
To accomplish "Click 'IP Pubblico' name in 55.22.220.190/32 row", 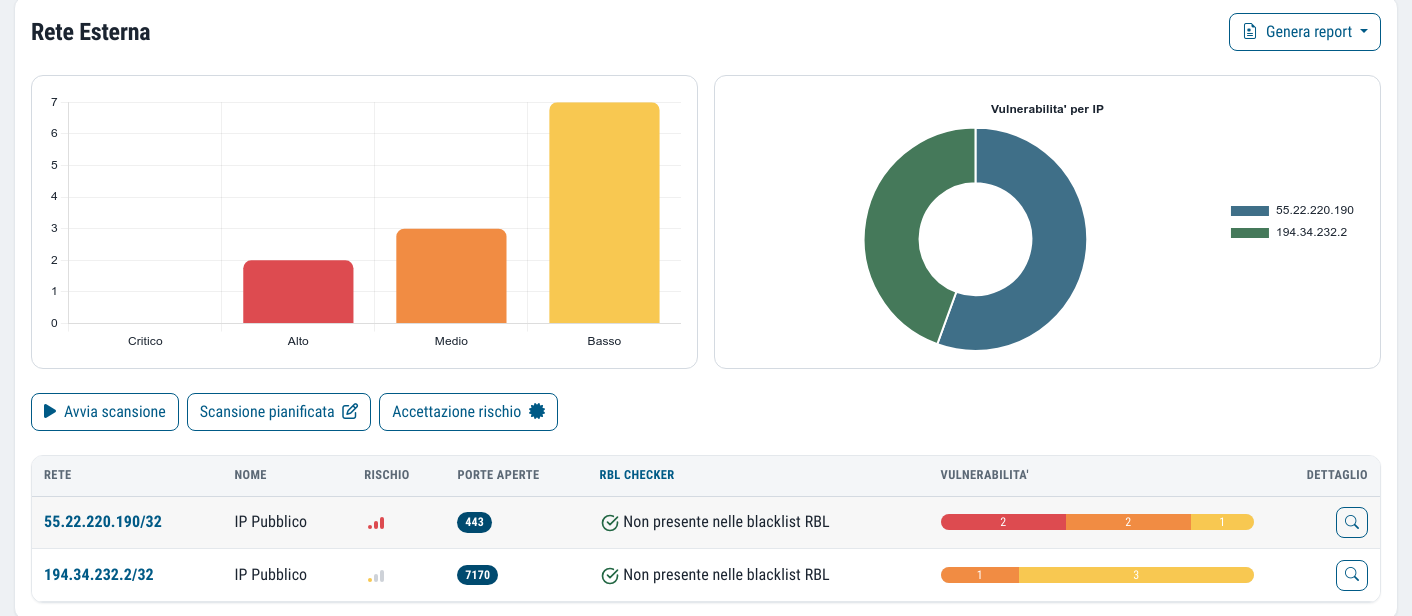I will pos(270,522).
